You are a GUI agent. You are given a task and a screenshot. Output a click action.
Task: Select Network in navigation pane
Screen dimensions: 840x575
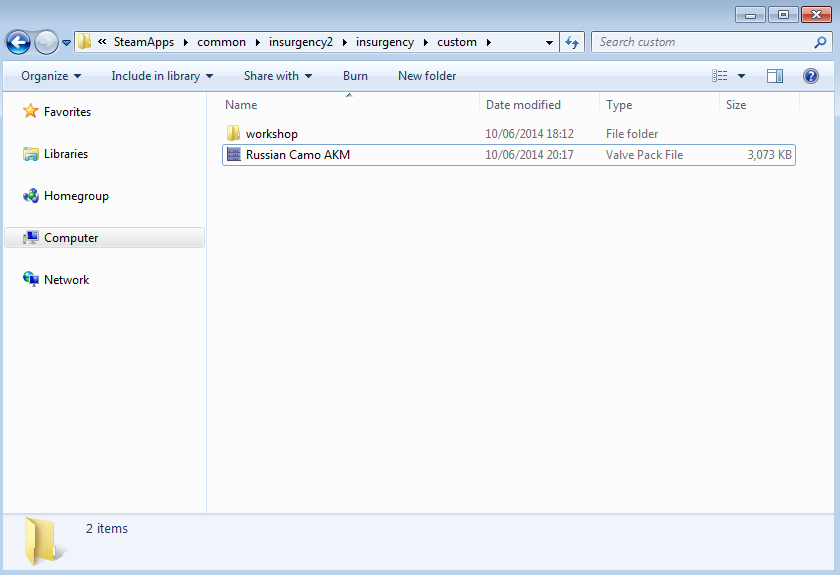[66, 280]
